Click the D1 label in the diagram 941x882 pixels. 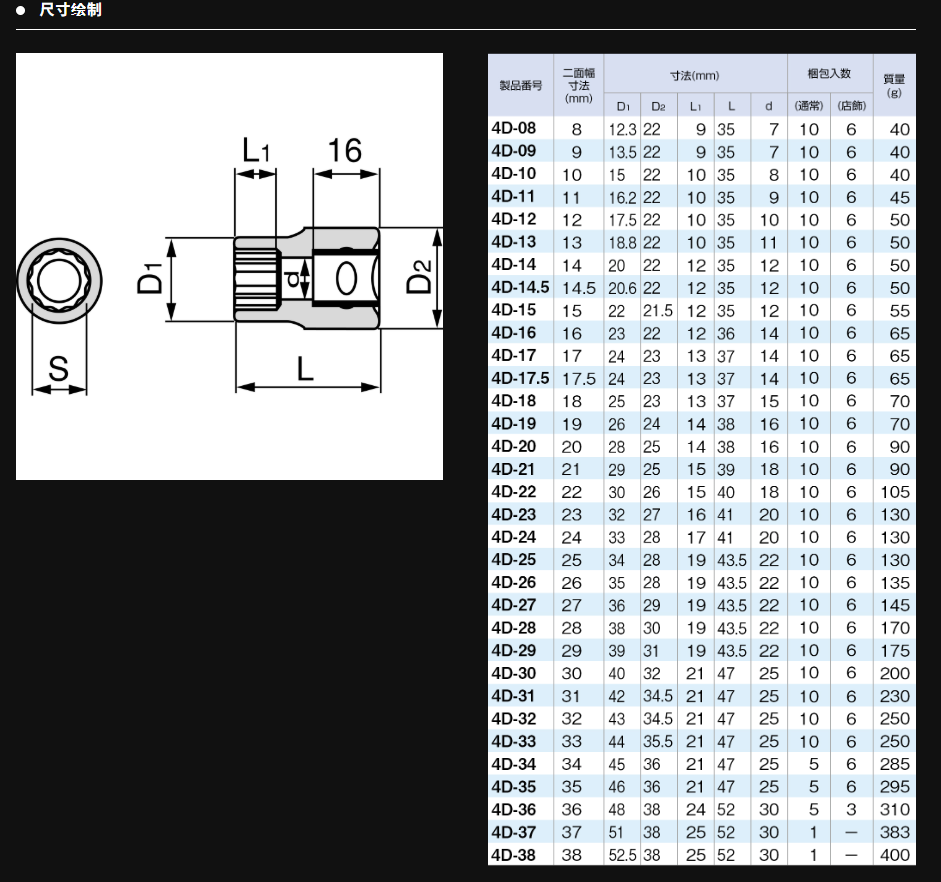[151, 276]
